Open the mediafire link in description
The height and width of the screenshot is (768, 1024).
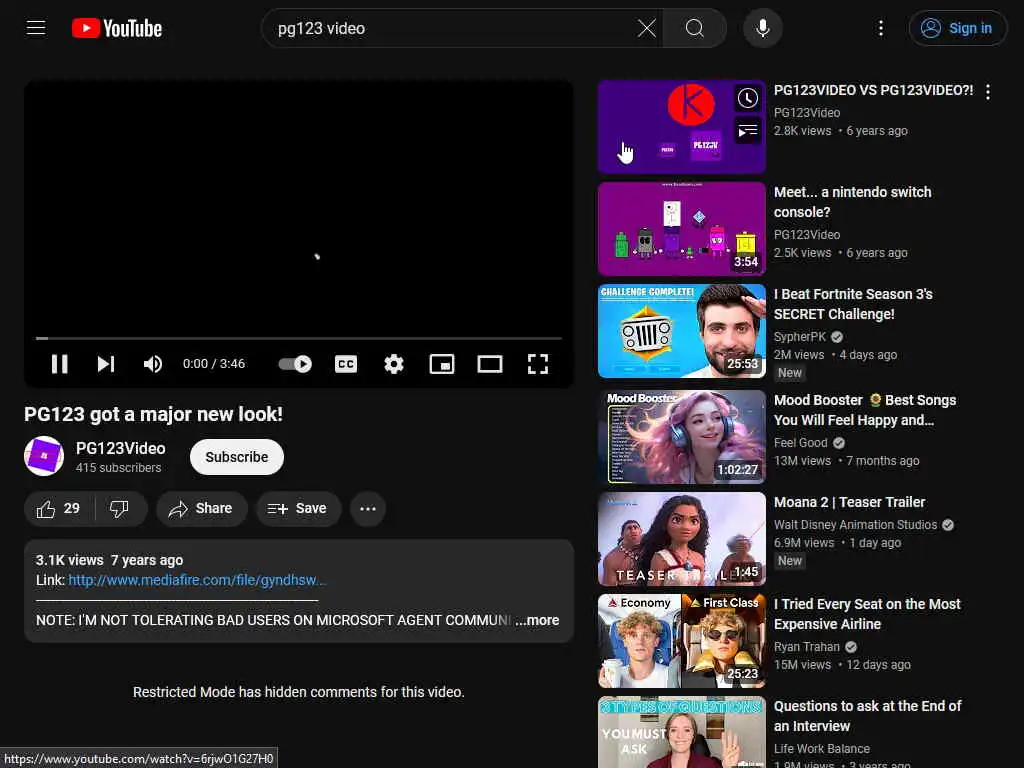tap(197, 580)
